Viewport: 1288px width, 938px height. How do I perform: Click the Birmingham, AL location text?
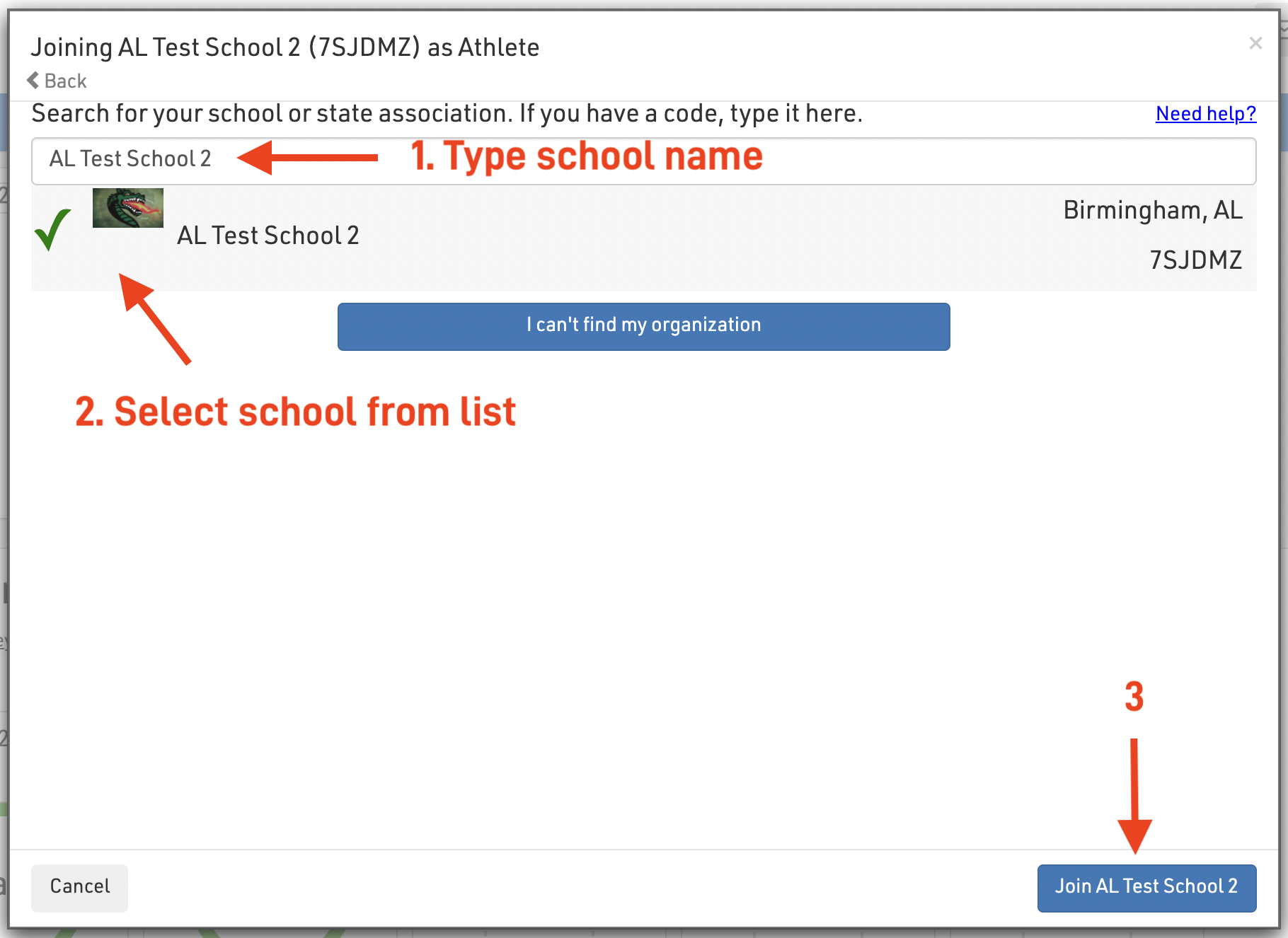click(1152, 210)
